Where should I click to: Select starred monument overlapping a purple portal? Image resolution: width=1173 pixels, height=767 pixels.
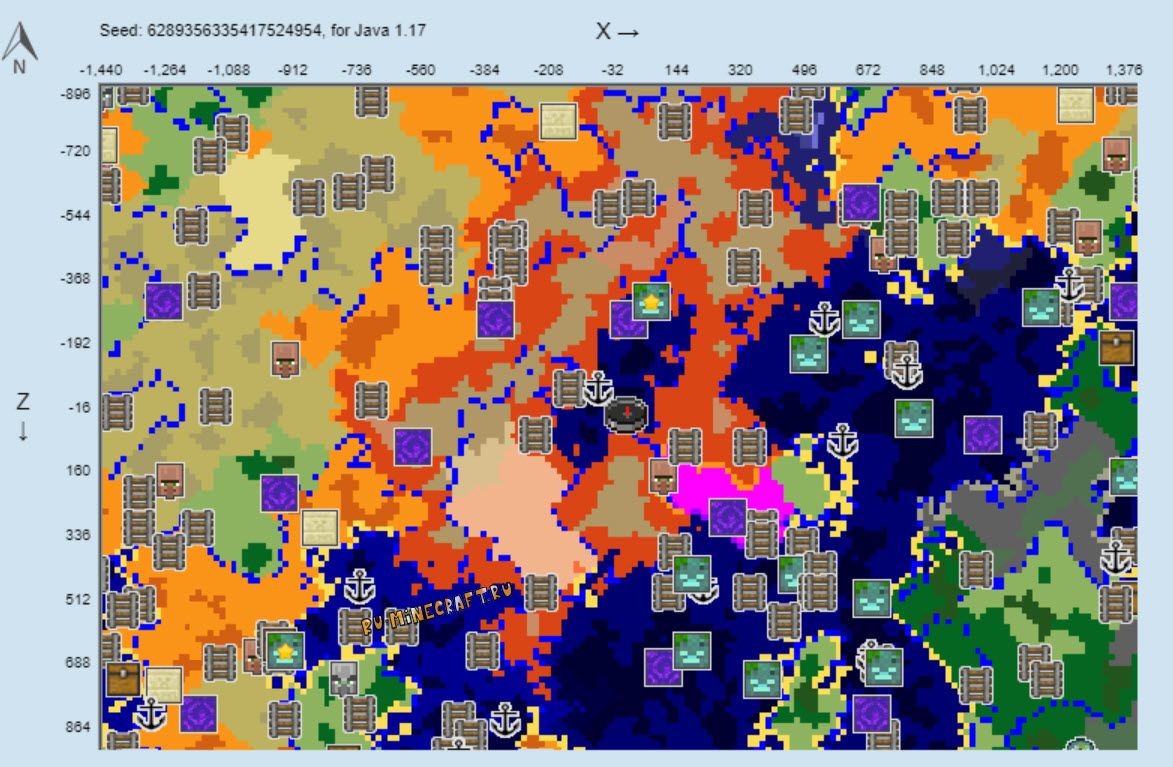[652, 302]
